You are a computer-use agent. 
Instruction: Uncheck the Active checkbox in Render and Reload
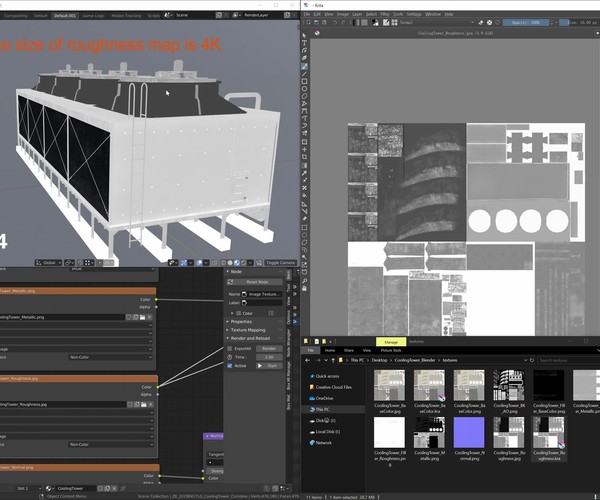230,366
